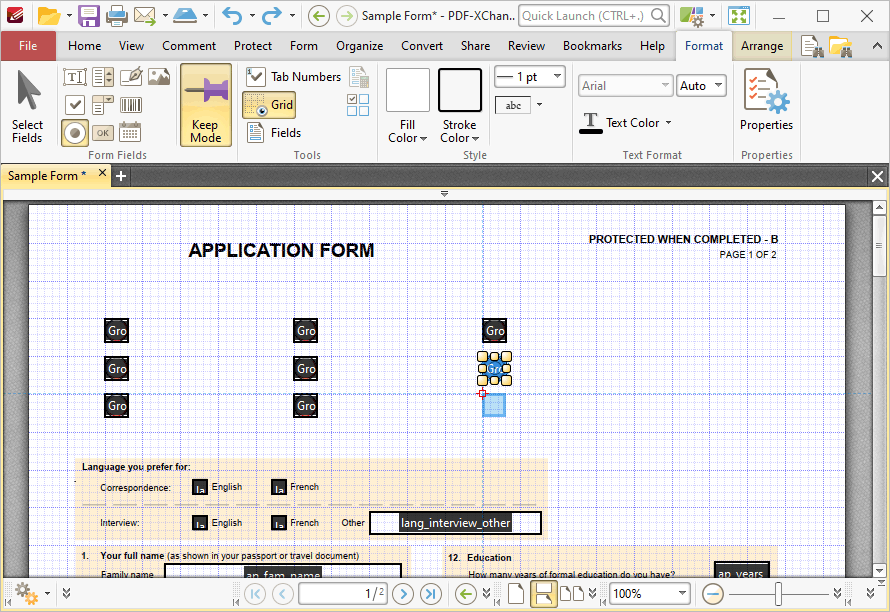The height and width of the screenshot is (612, 890).
Task: Click the Zoom out minus button
Action: 712,594
